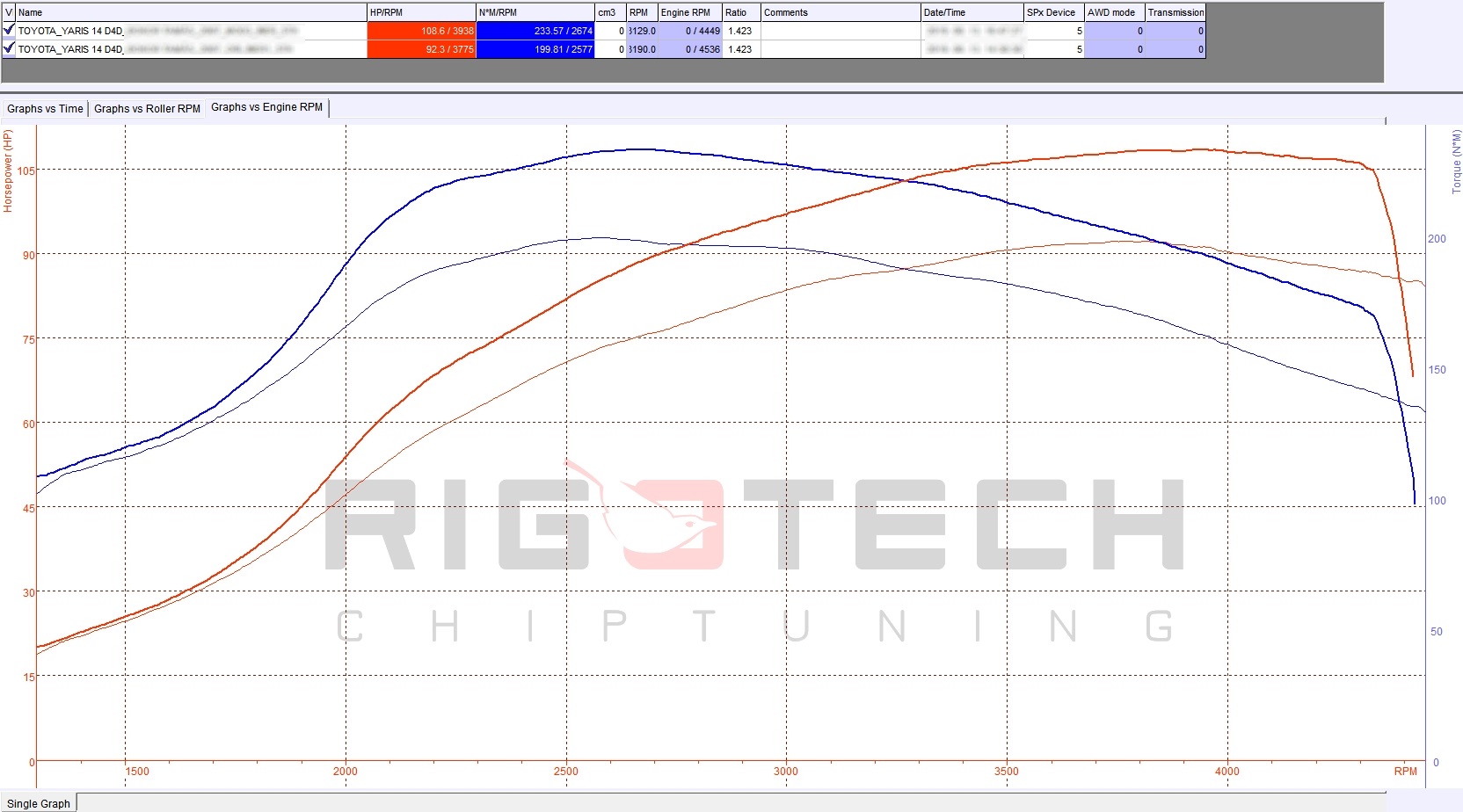The width and height of the screenshot is (1463, 812).
Task: Click the AWD mode column header
Action: [x=1115, y=12]
